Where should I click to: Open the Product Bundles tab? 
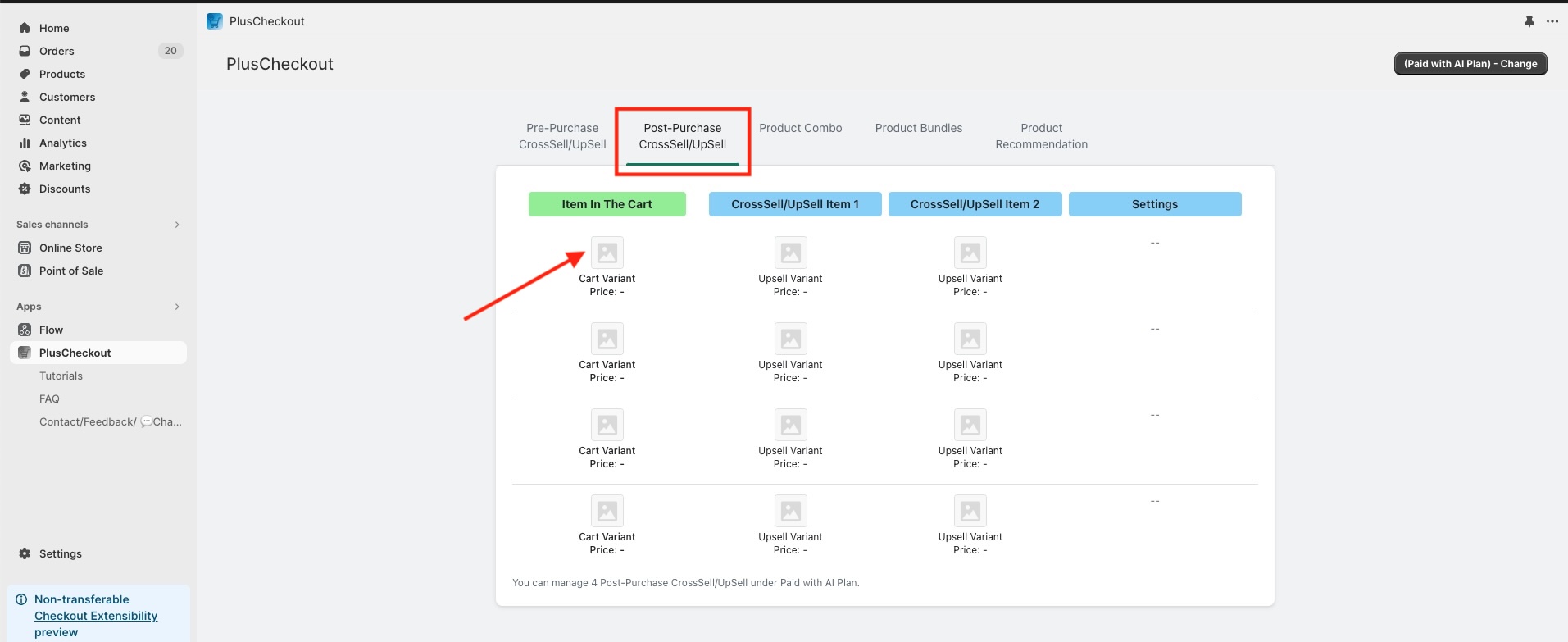click(x=918, y=128)
